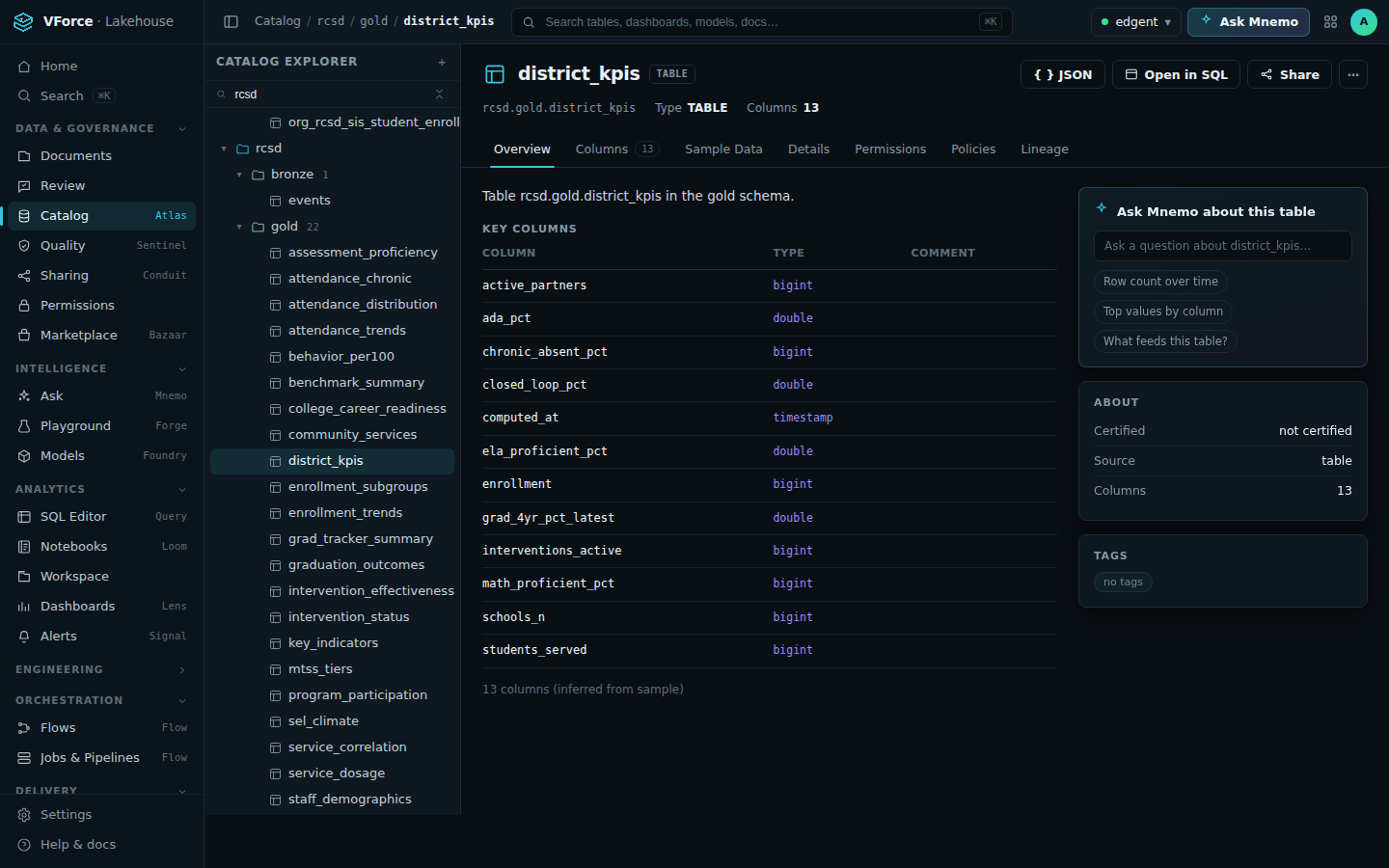Image resolution: width=1389 pixels, height=868 pixels.
Task: Collapse gold schema node
Action: [x=239, y=227]
